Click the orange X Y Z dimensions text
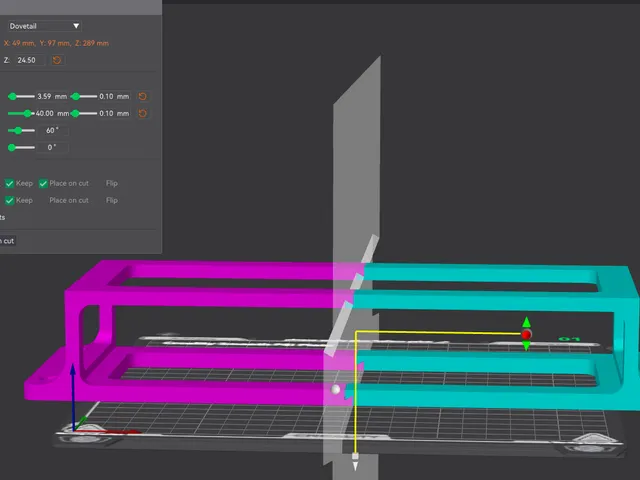This screenshot has width=640, height=480. [56, 43]
